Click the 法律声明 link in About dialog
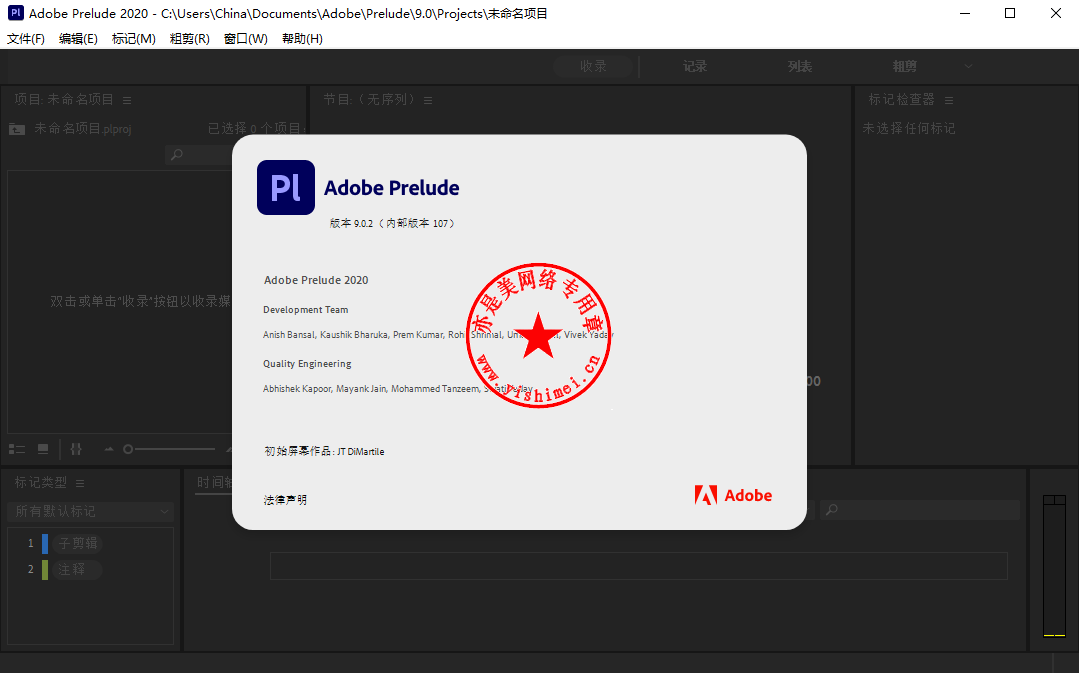Viewport: 1079px width, 673px height. tap(285, 500)
